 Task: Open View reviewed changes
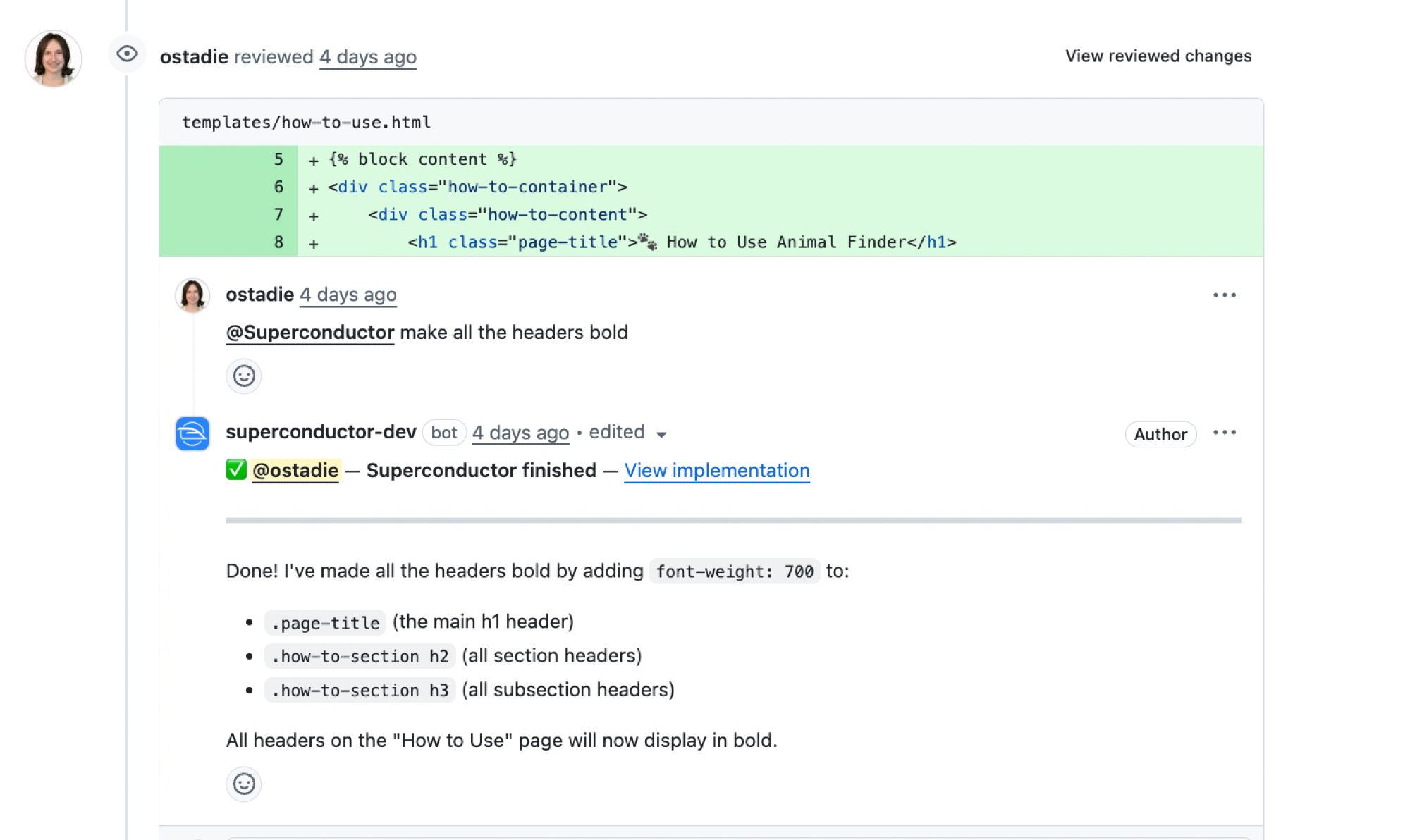[1158, 56]
